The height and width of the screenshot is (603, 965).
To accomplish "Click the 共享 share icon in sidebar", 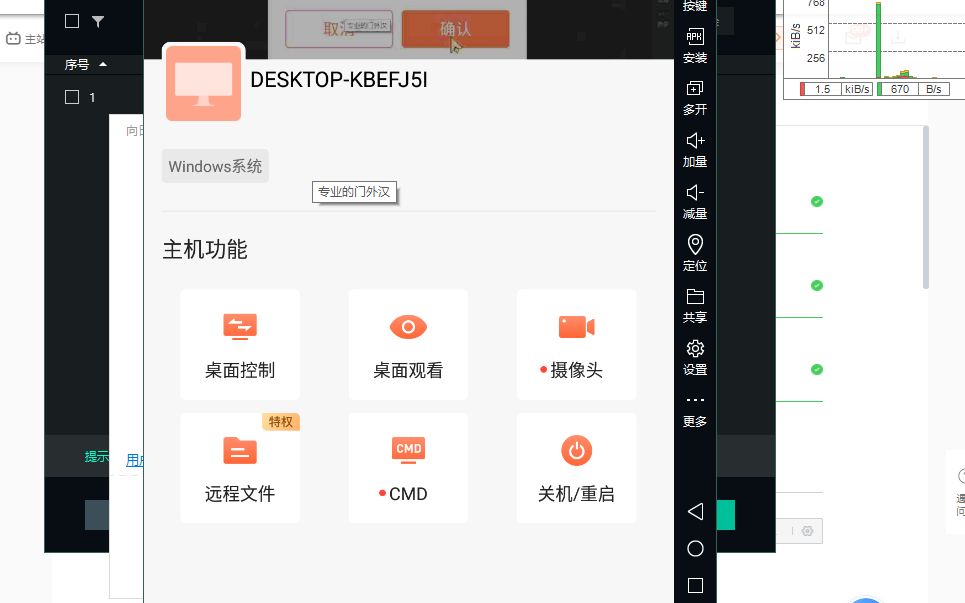I will [694, 304].
